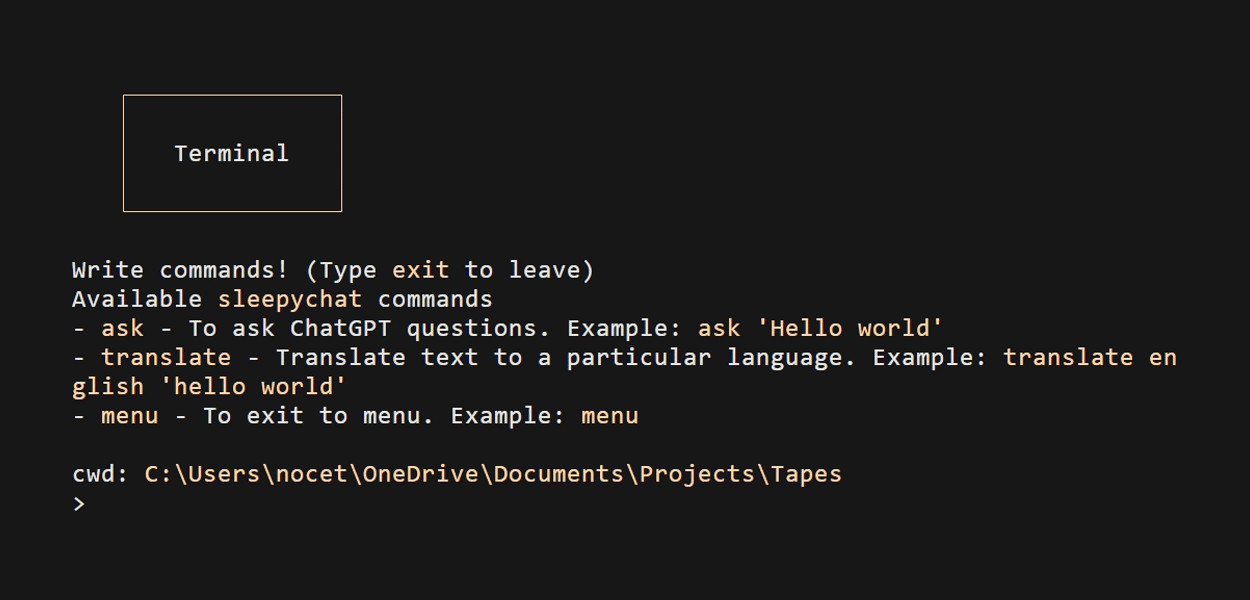Click the example "menu" text
This screenshot has width=1250, height=600.
click(610, 415)
